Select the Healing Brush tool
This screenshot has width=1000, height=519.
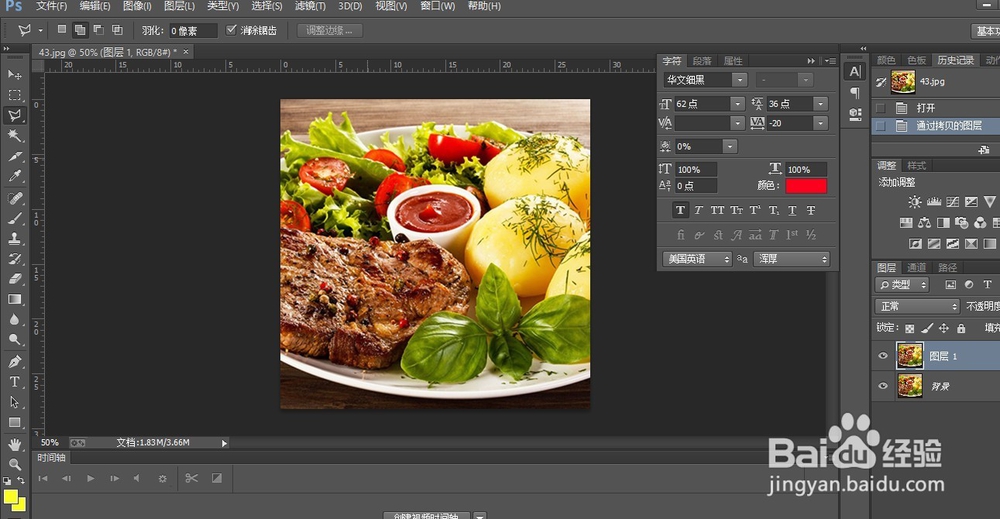pos(14,198)
